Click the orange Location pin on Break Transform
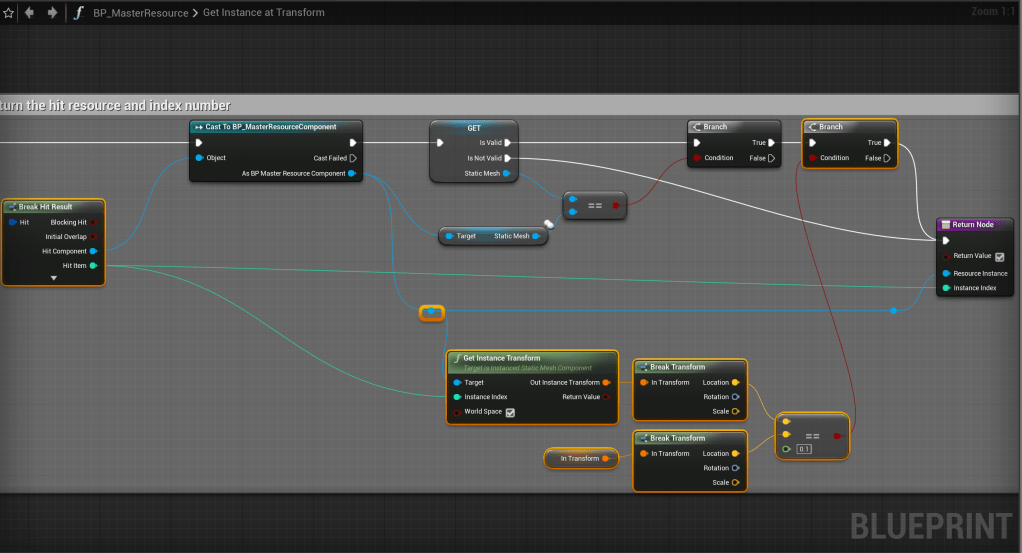This screenshot has width=1022, height=553. 735,382
